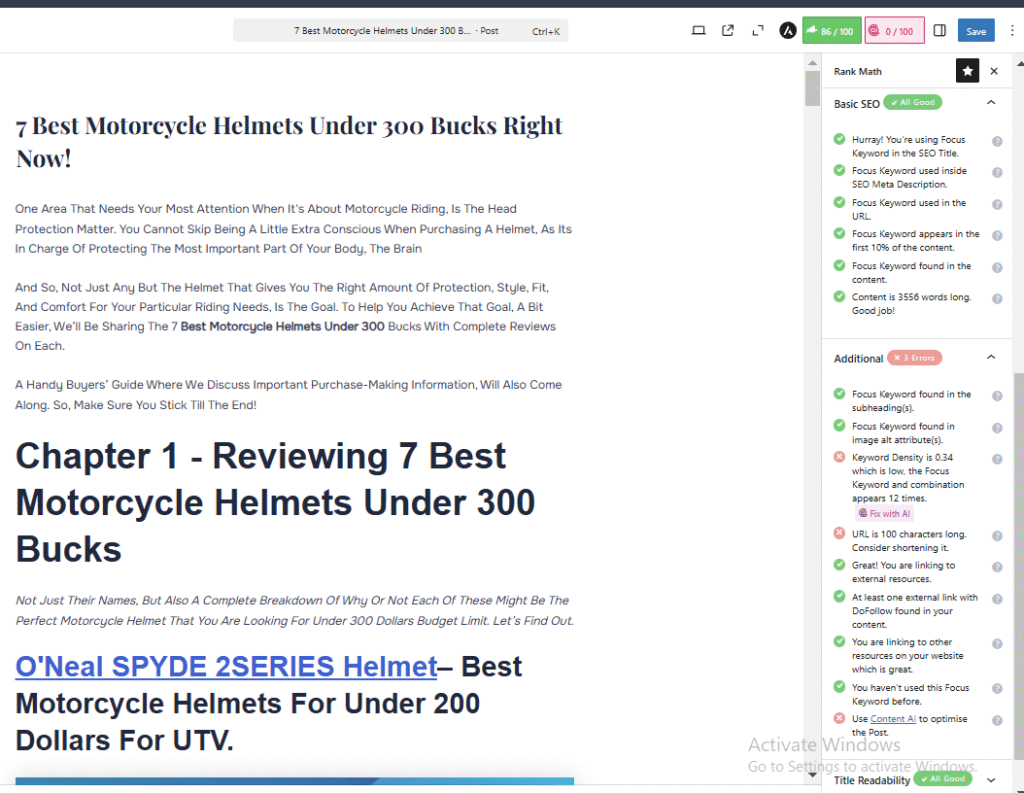The height and width of the screenshot is (793, 1024).
Task: Expand the Title Readability section
Action: 991,780
